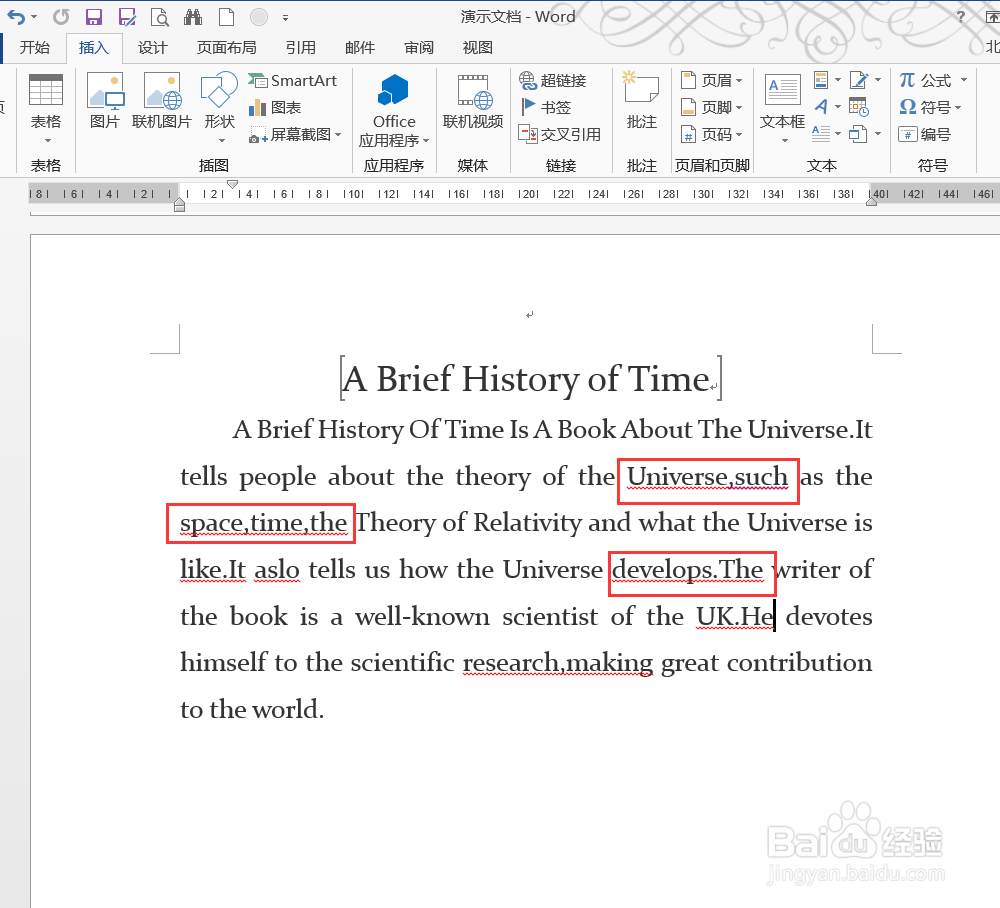Click the Signature Line pen icon
This screenshot has width=1000, height=908.
(x=859, y=80)
